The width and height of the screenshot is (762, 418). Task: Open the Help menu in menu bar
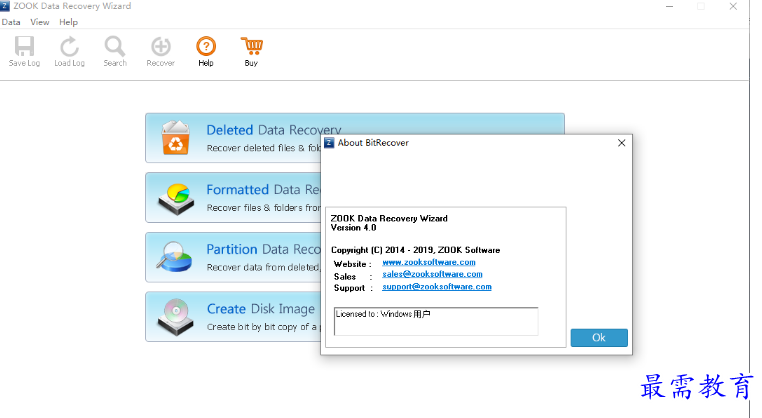69,22
